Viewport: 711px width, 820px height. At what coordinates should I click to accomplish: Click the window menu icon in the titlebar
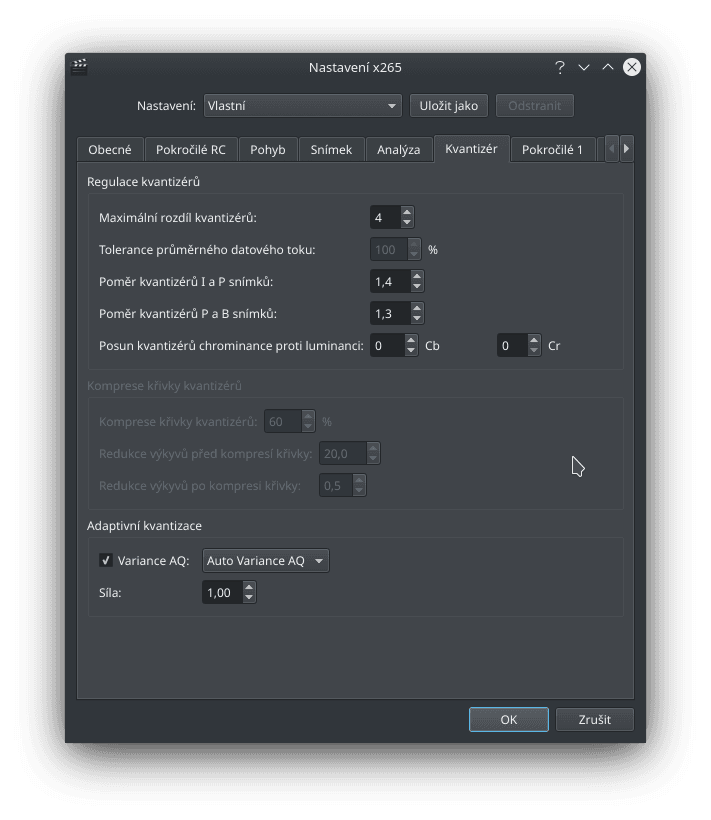78,67
